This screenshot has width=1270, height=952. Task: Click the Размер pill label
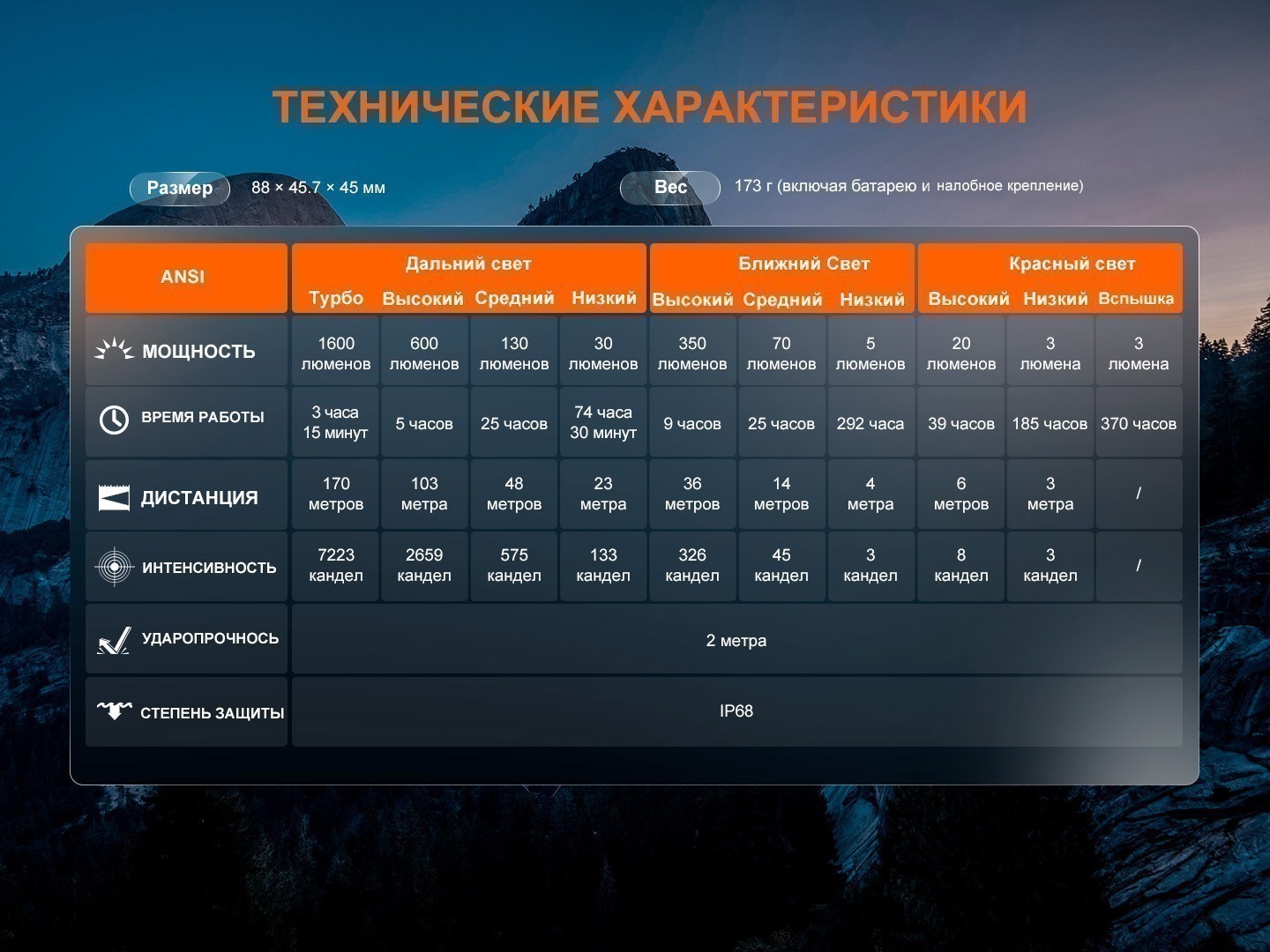coord(180,188)
